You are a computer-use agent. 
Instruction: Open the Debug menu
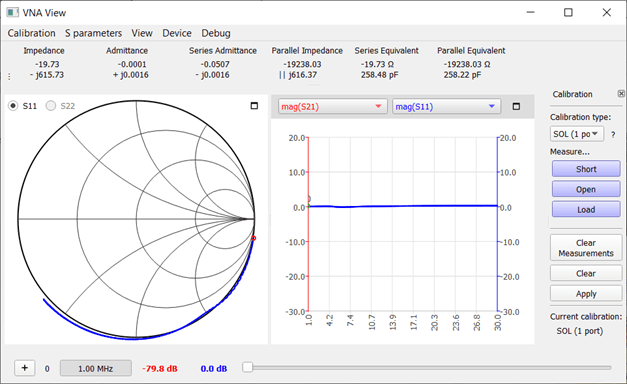point(216,33)
